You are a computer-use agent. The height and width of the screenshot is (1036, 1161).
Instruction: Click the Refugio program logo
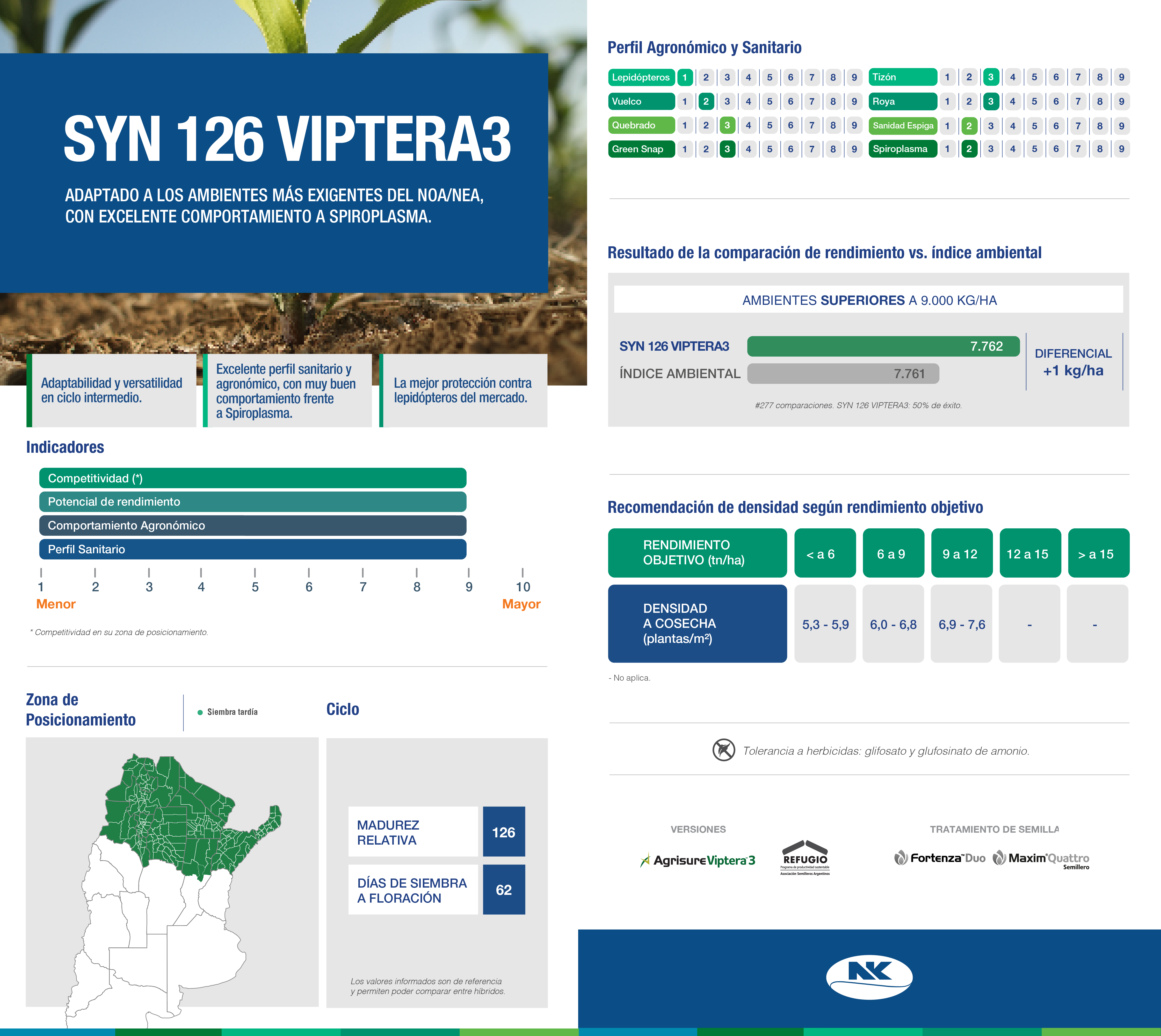pos(805,857)
